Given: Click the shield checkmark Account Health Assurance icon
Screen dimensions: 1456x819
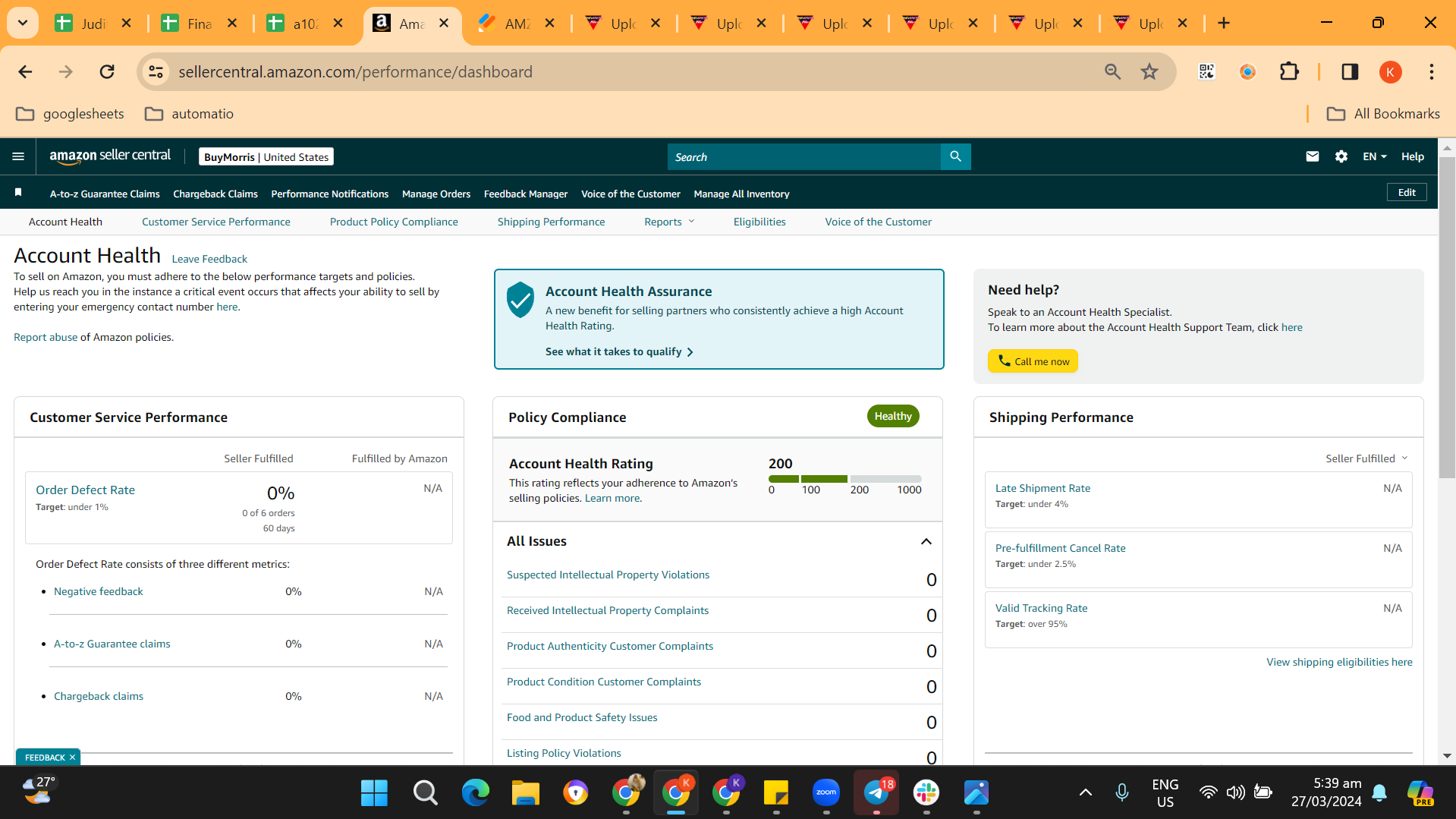Looking at the screenshot, I should (520, 300).
